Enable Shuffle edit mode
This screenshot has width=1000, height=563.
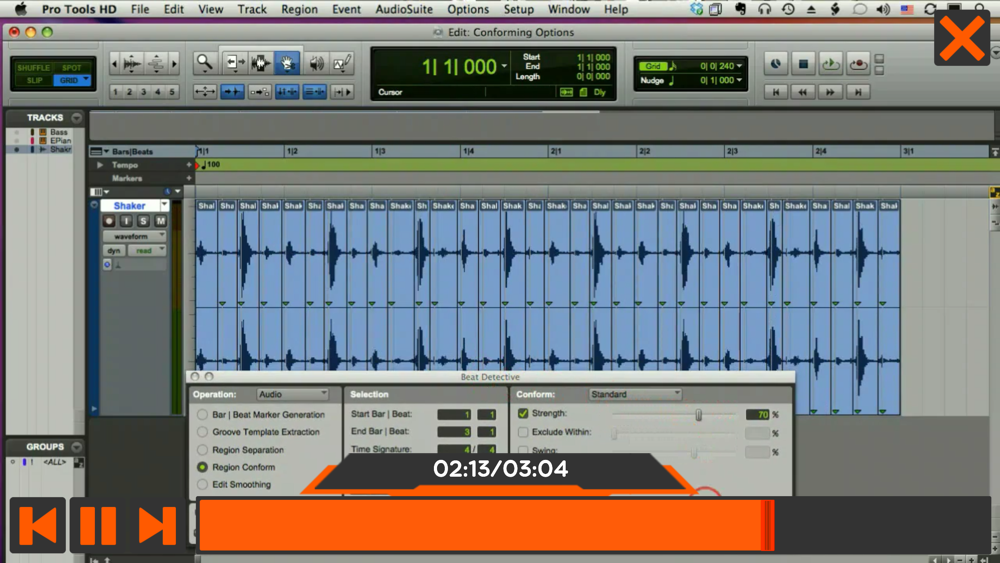point(33,68)
